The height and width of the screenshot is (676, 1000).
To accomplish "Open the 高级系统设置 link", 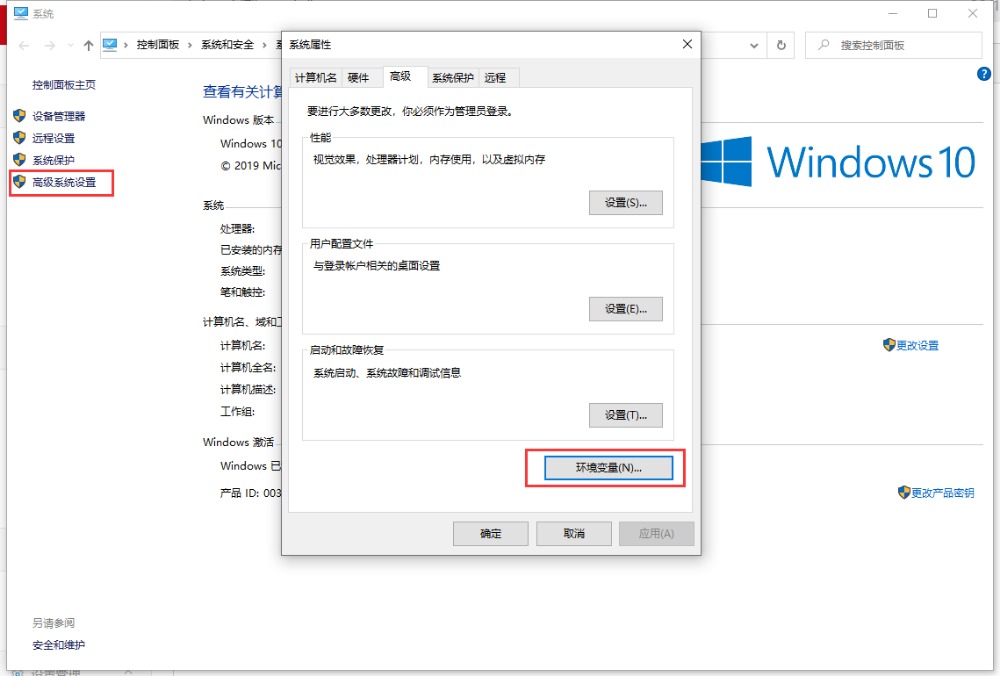I will tap(64, 183).
